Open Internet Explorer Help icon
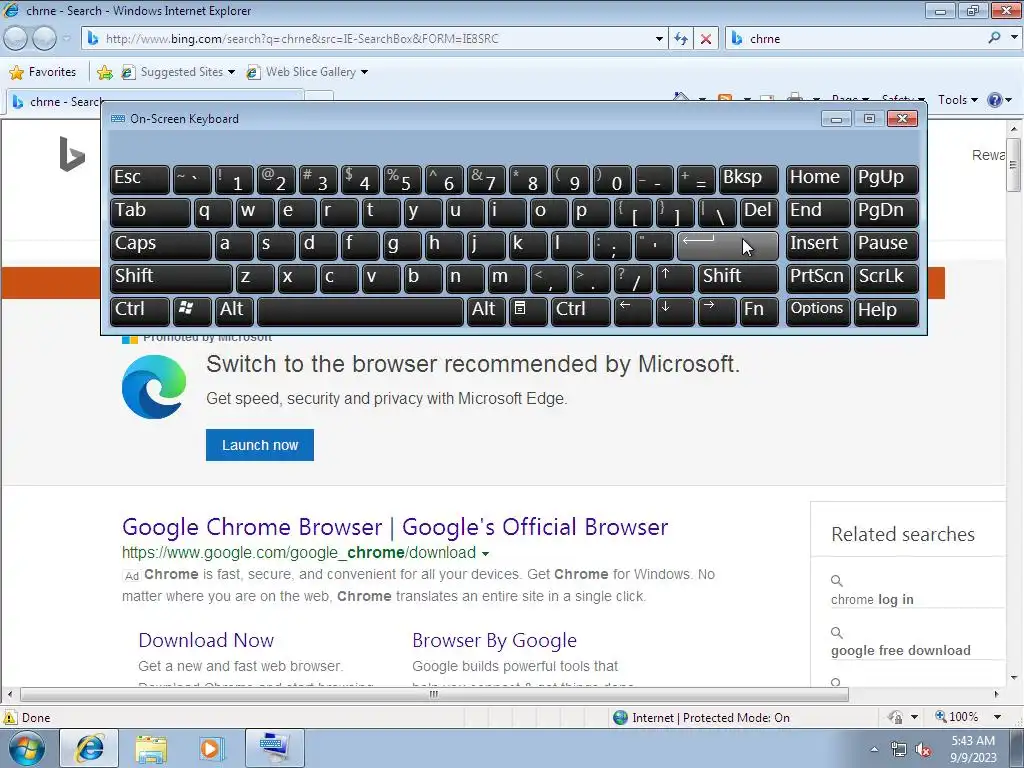Image resolution: width=1024 pixels, height=768 pixels. tap(995, 100)
